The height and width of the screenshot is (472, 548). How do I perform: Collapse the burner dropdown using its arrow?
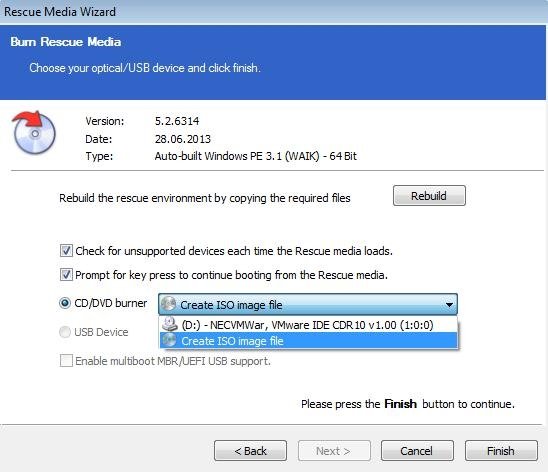449,305
